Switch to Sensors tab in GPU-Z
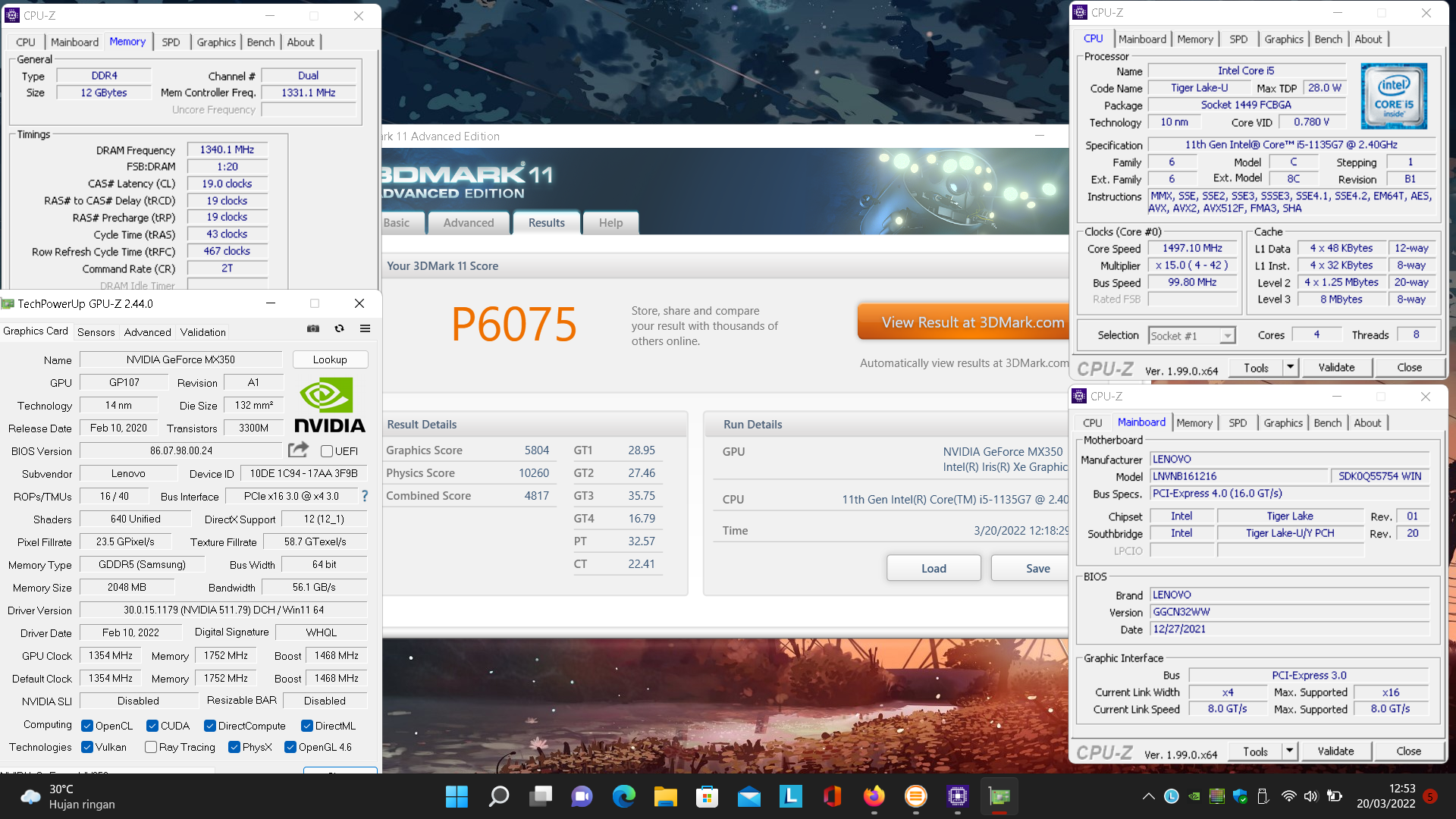 [x=96, y=332]
